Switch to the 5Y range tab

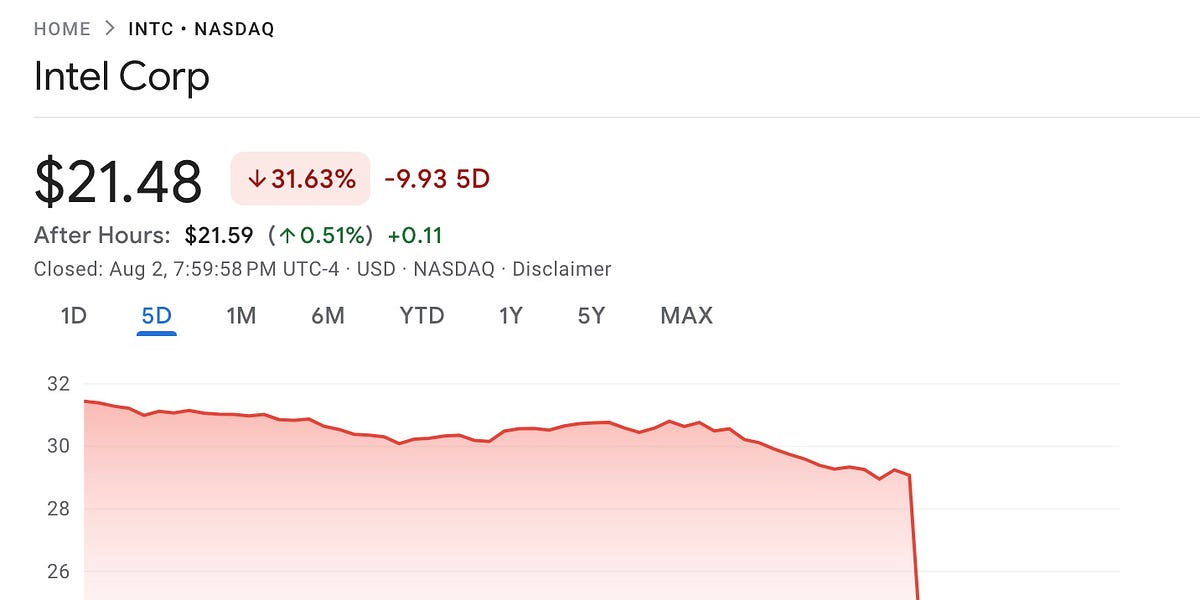click(591, 316)
